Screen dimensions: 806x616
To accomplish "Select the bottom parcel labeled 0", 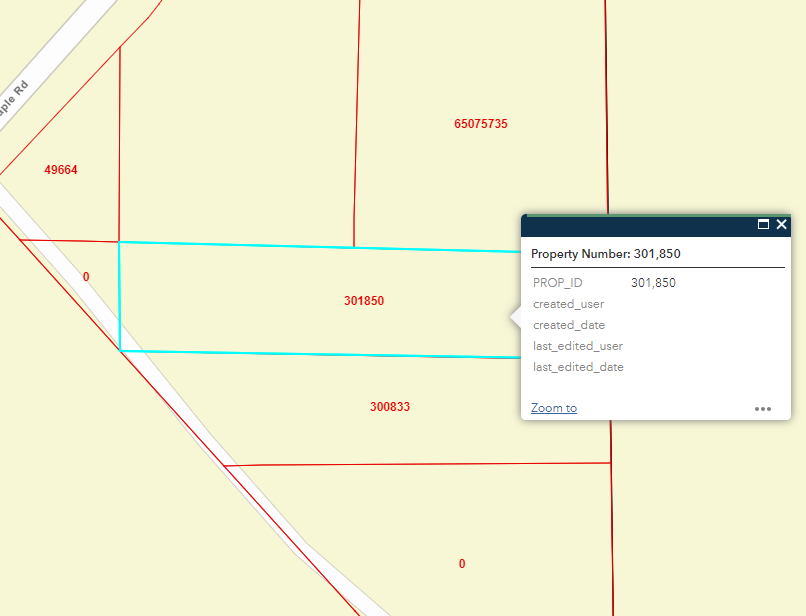I will coord(462,564).
